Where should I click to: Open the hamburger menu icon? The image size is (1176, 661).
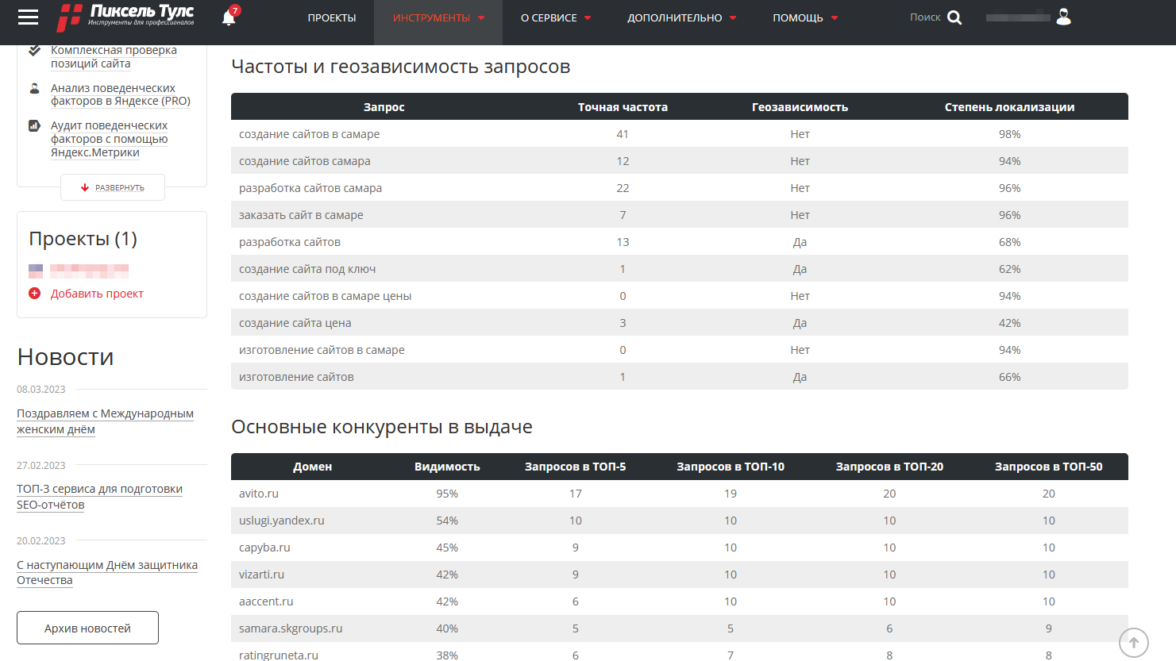click(x=28, y=17)
